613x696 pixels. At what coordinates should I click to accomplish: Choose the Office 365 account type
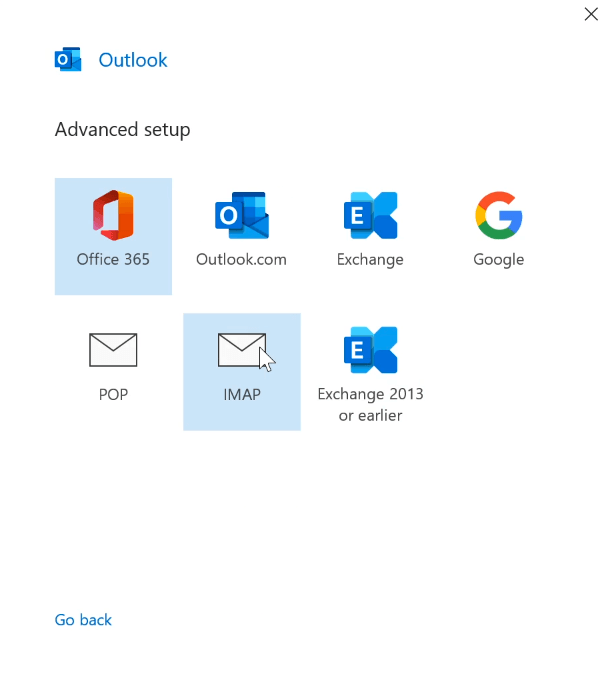point(113,236)
